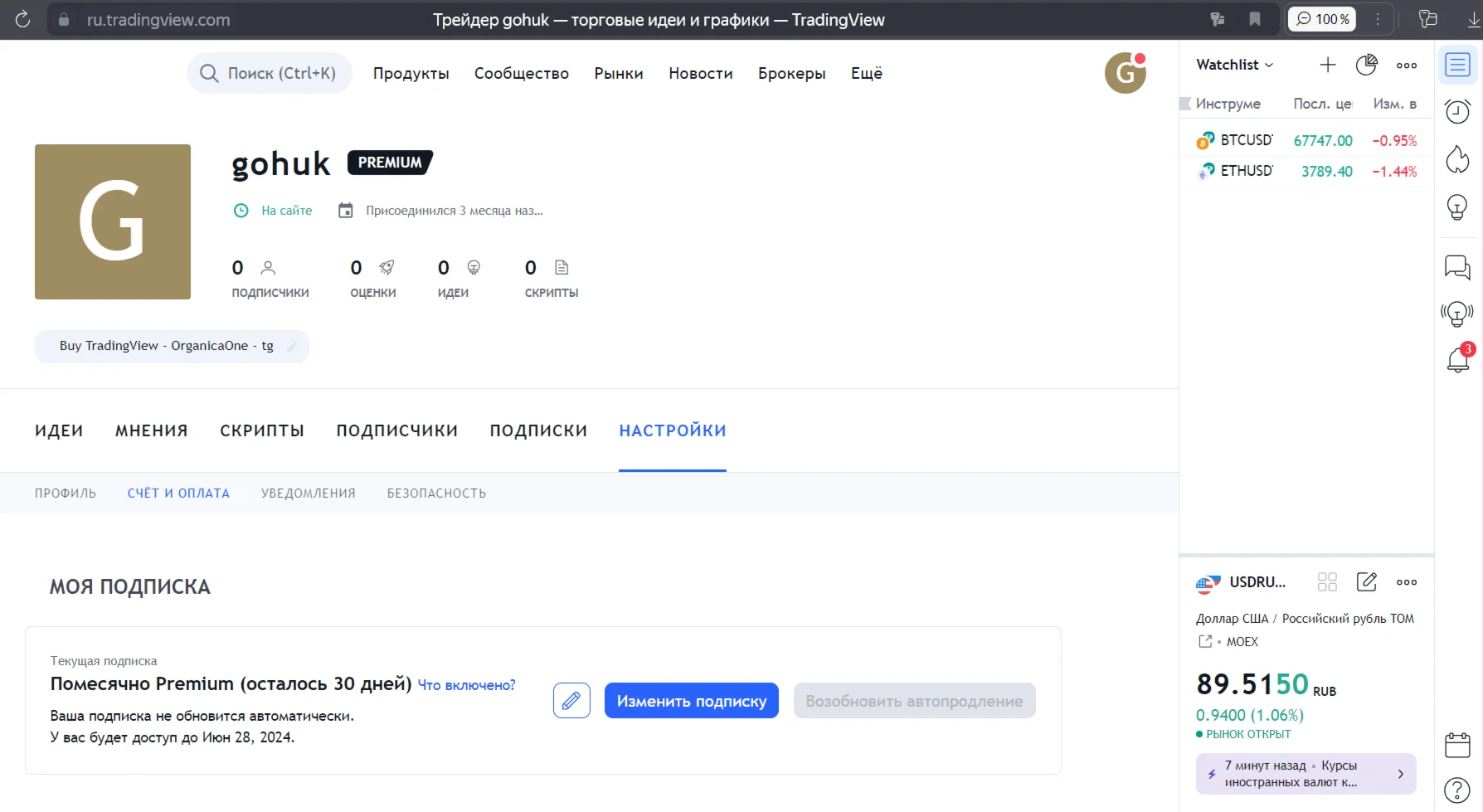Switch to the МНЕНИЯ tab
1483x812 pixels.
pyautogui.click(x=152, y=430)
